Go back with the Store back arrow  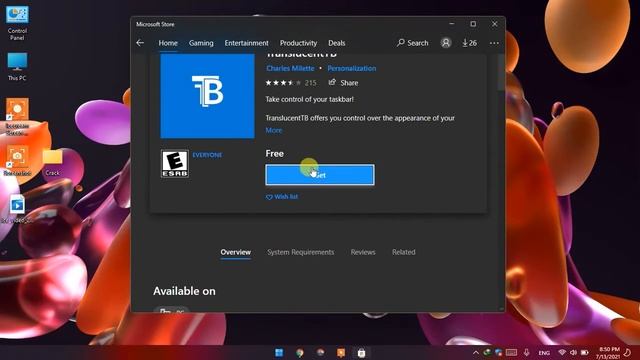[x=140, y=43]
